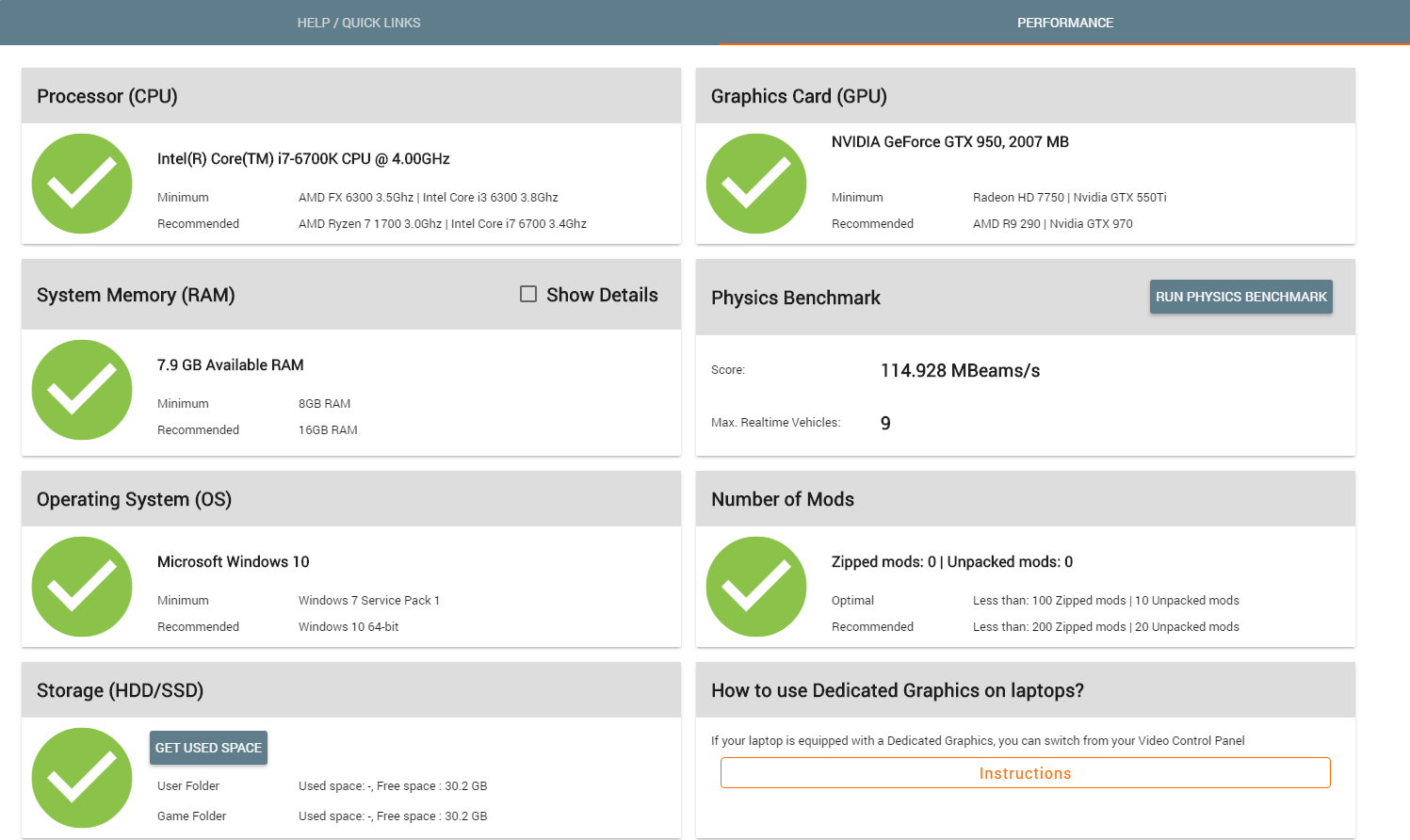
Task: Open the dedicated graphics Instructions
Action: 1025,773
